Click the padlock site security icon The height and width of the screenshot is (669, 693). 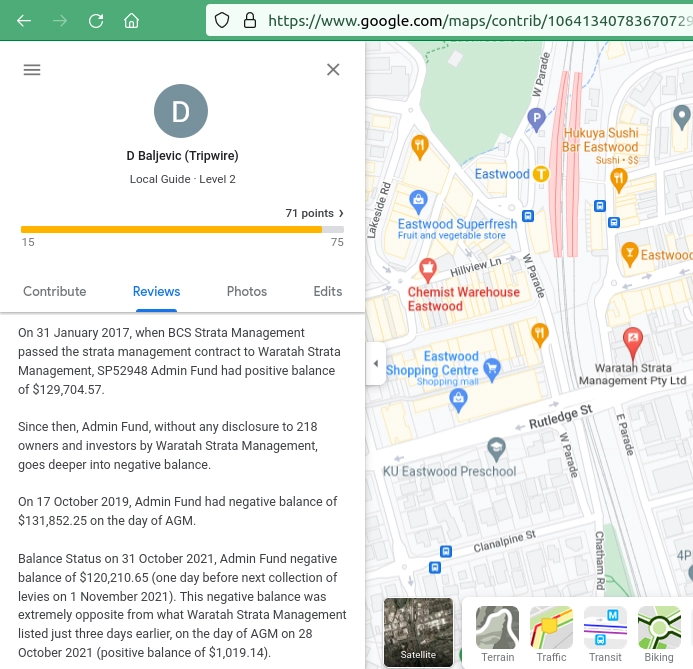coord(250,20)
